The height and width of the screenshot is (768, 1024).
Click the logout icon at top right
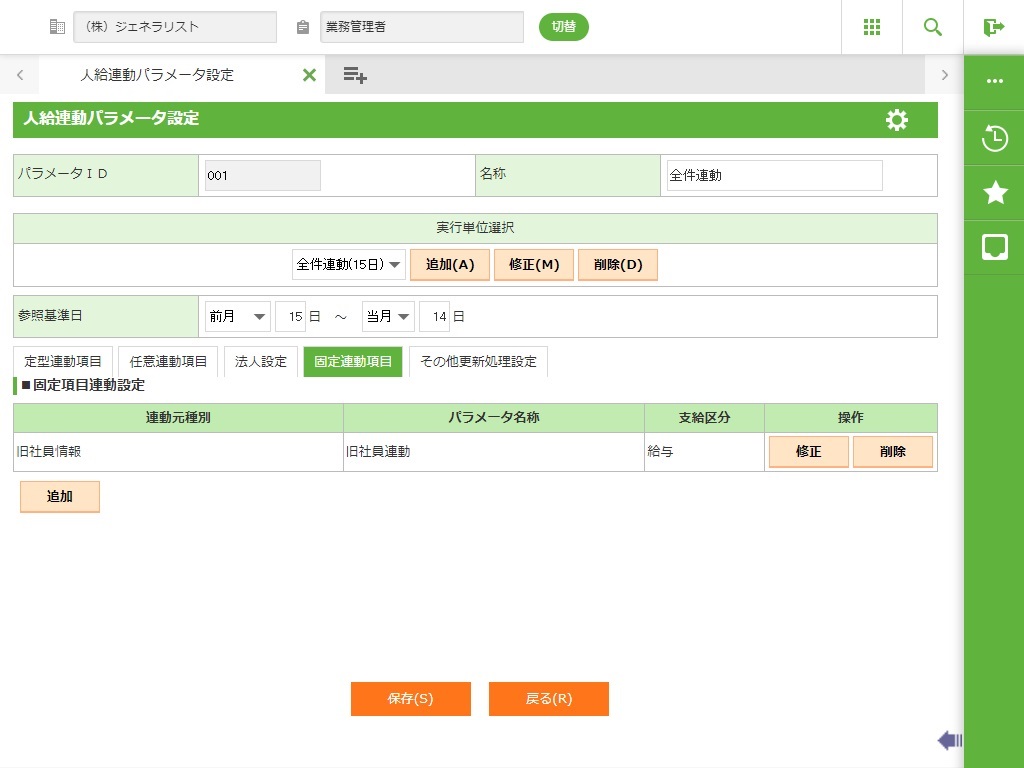(993, 27)
